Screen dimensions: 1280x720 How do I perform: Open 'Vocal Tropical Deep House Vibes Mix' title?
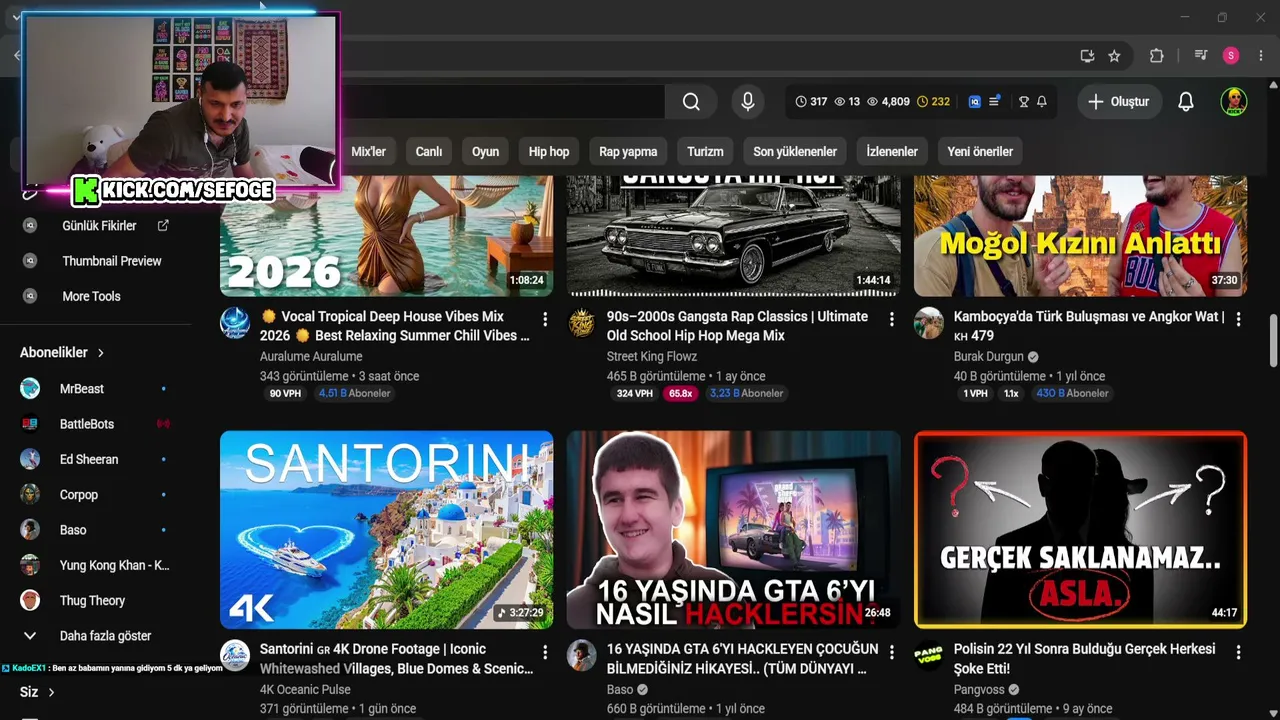395,326
